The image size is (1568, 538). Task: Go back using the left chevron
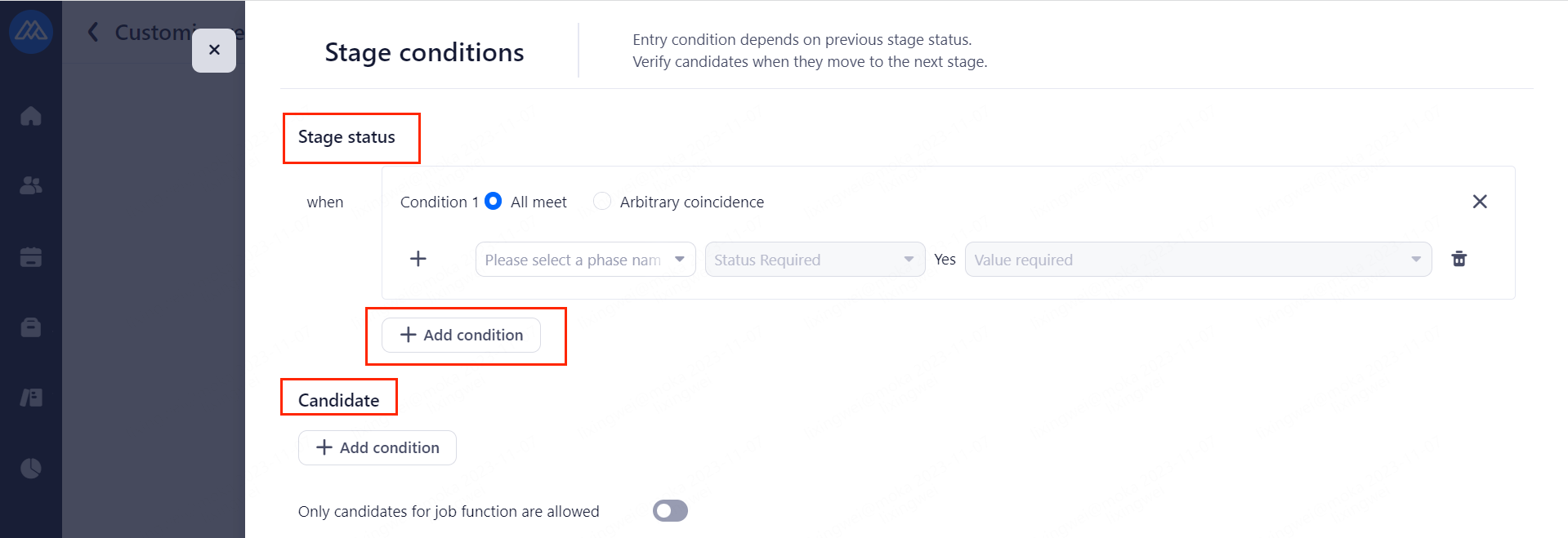click(93, 32)
